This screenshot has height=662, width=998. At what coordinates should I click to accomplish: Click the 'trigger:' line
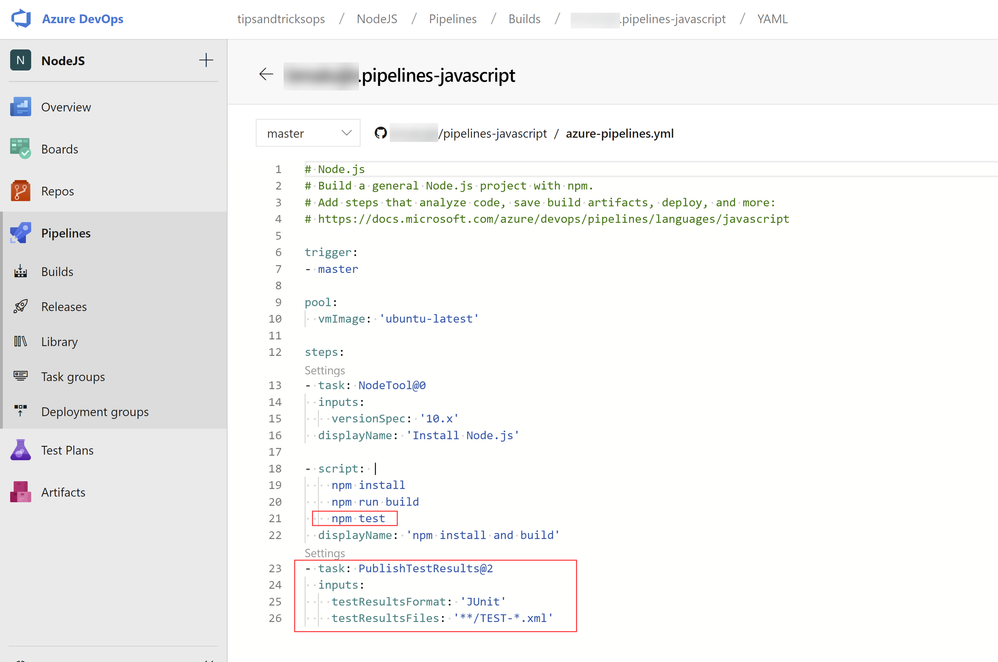(331, 252)
